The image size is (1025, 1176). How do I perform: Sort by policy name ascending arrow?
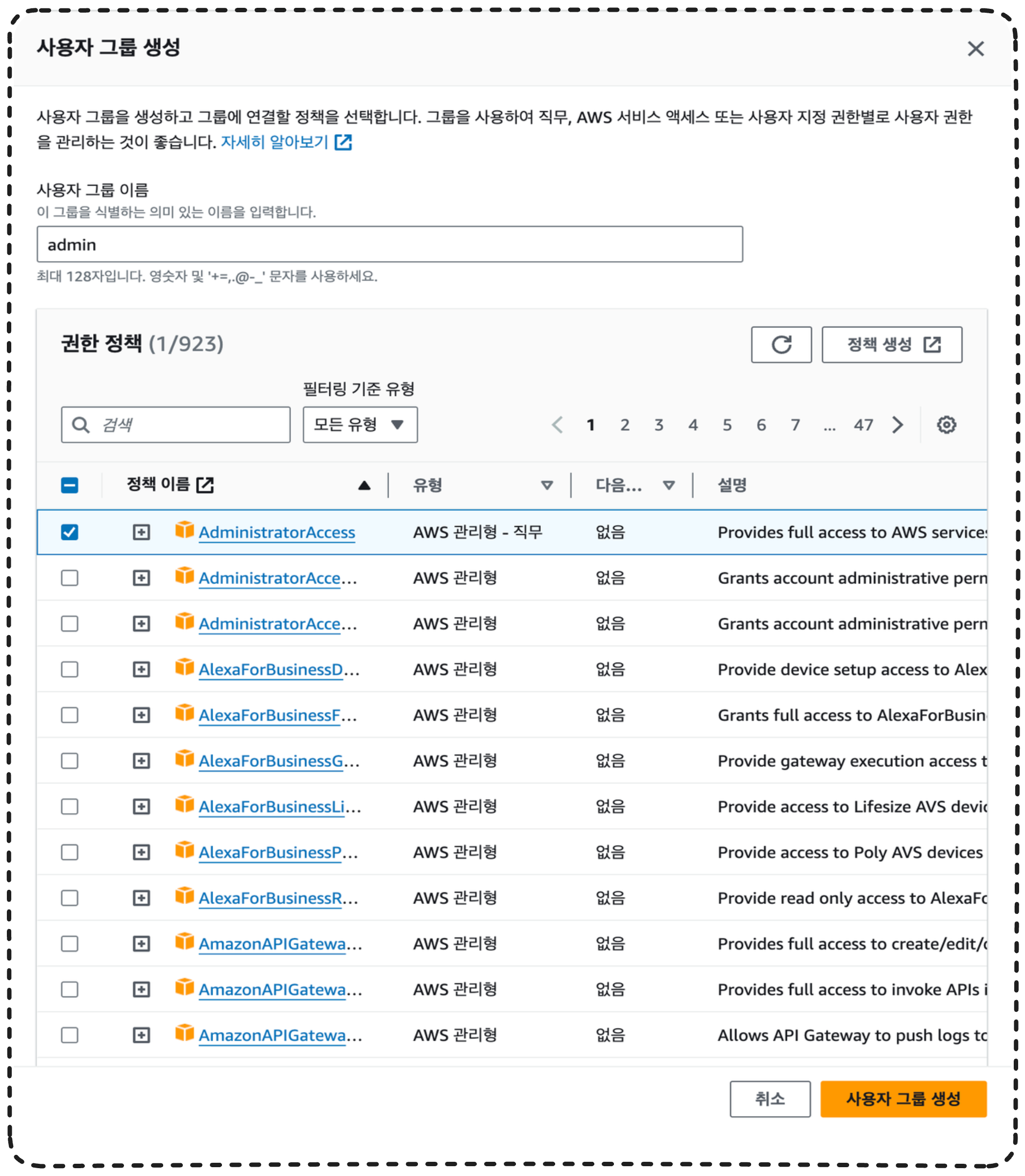(x=364, y=486)
